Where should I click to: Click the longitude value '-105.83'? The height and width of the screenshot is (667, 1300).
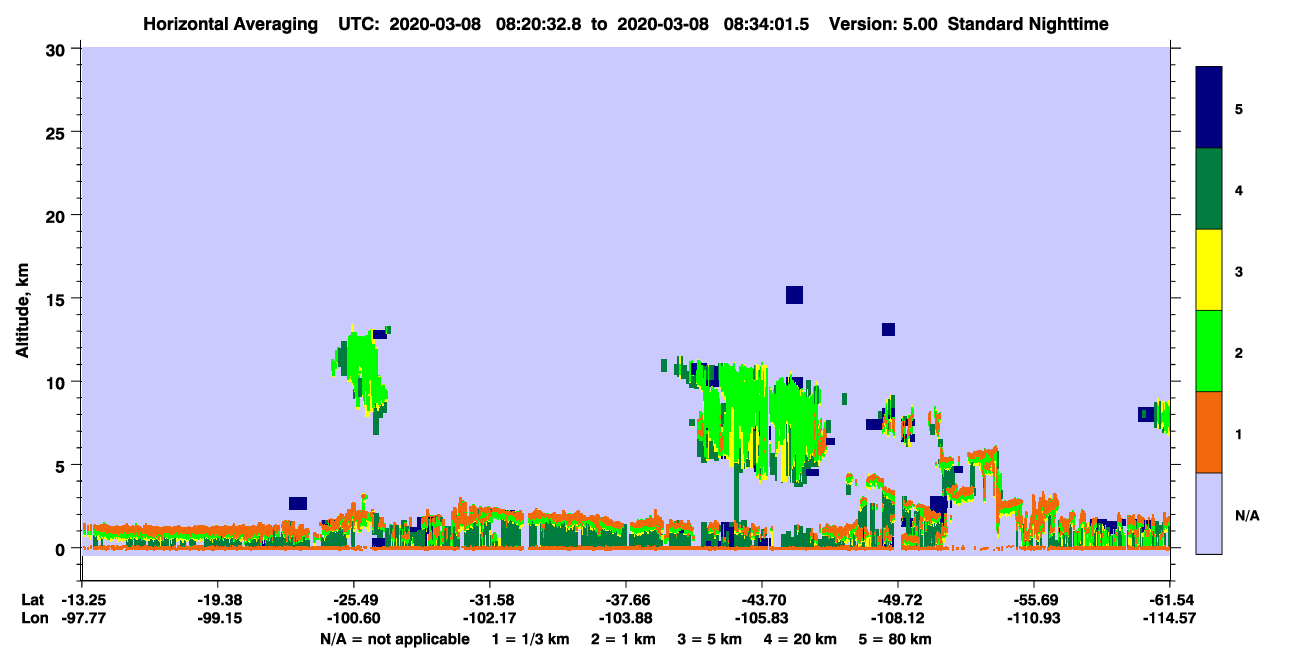tap(762, 618)
